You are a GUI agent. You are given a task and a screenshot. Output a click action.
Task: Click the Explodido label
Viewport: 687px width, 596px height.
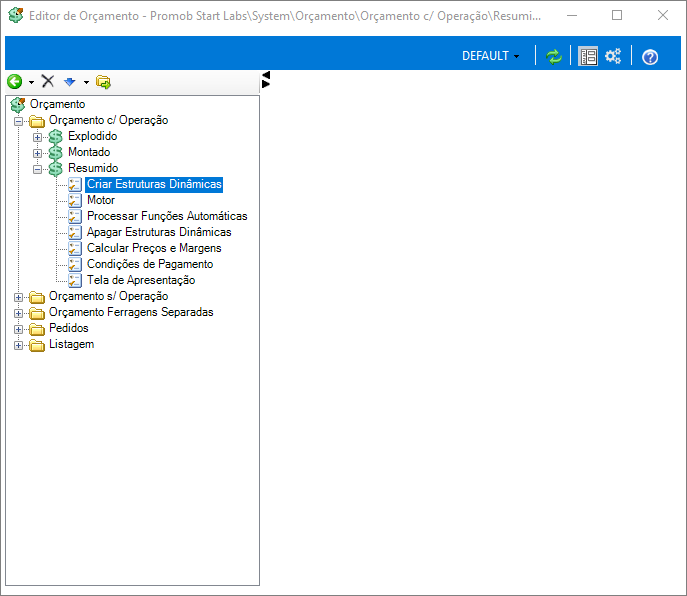[x=92, y=136]
